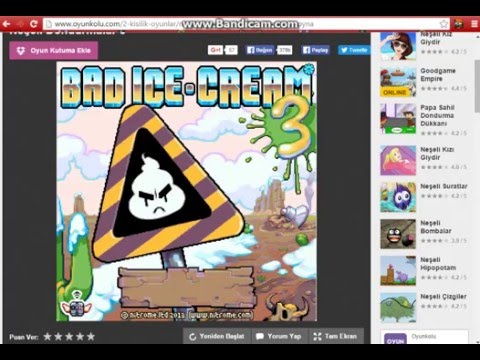480x360 pixels.
Task: Rate the game two stars
Action: click(x=58, y=337)
